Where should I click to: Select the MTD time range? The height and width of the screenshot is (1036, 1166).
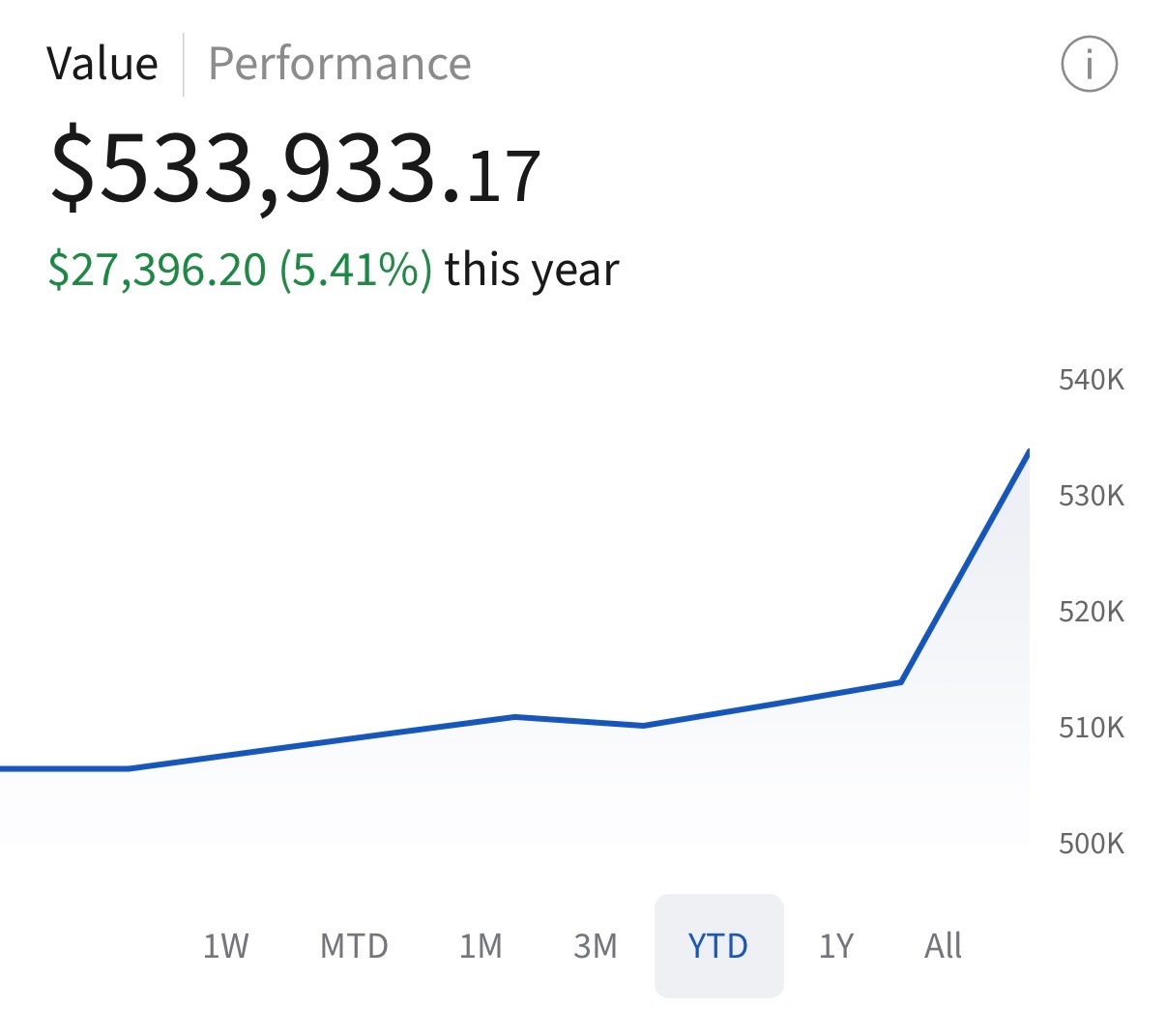click(x=354, y=945)
